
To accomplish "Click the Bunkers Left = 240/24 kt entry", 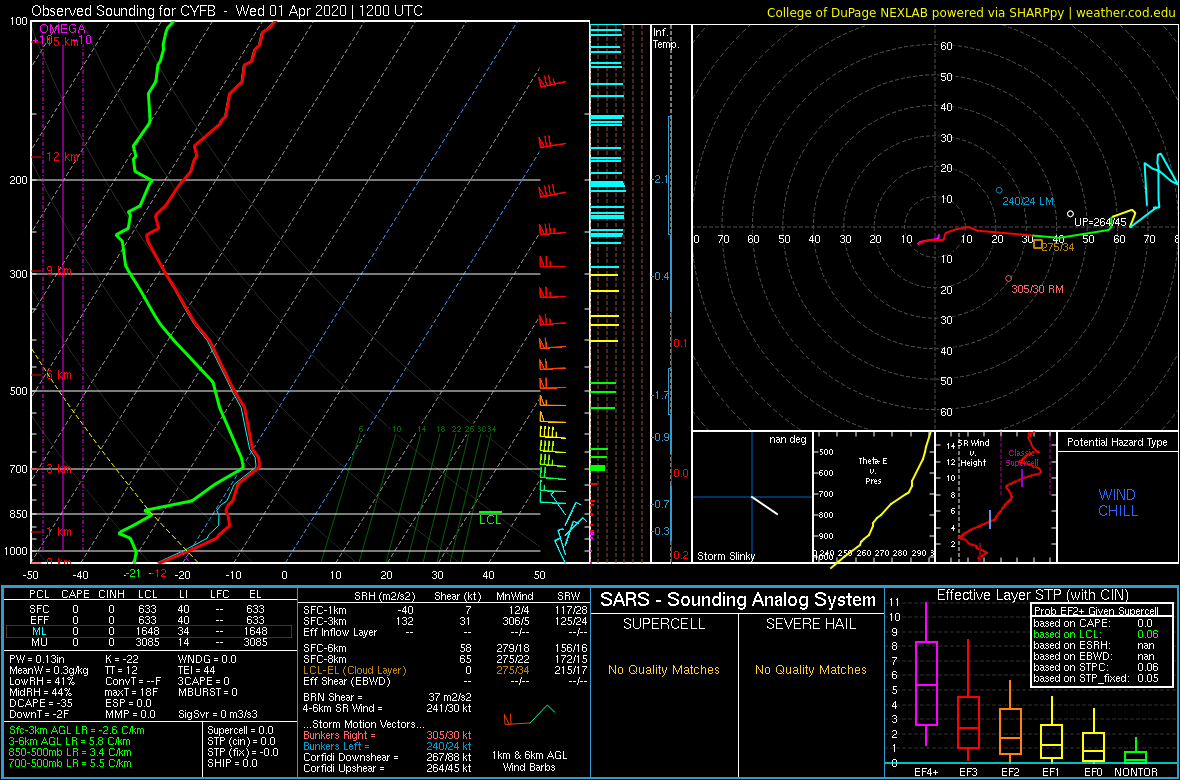I will pos(388,746).
